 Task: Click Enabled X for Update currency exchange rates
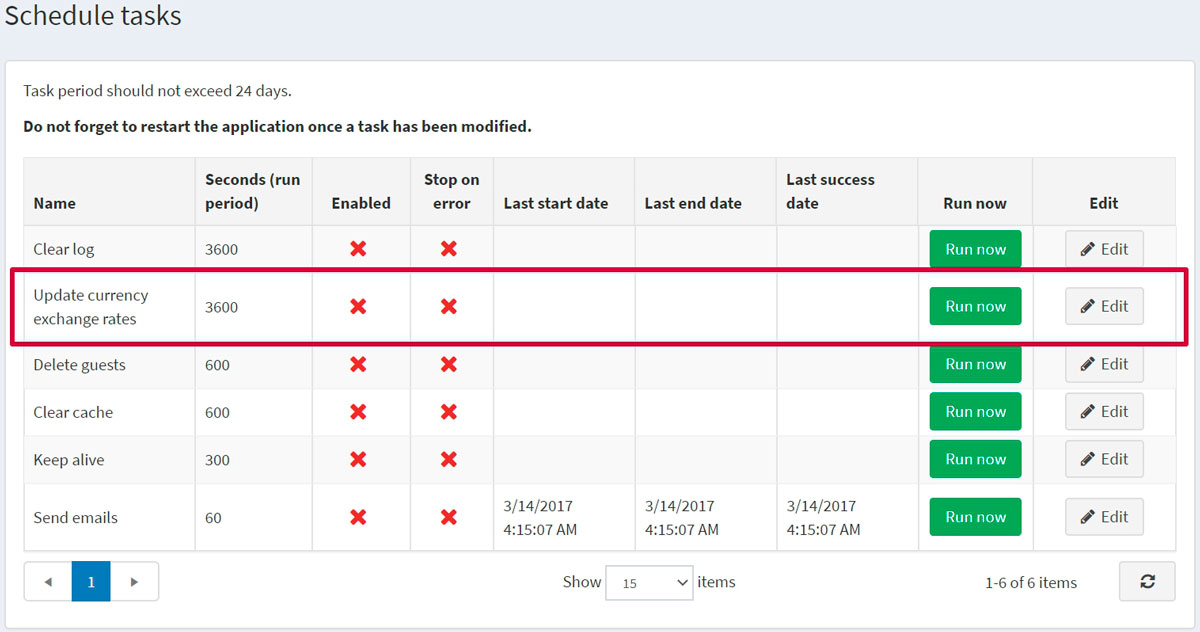(358, 307)
